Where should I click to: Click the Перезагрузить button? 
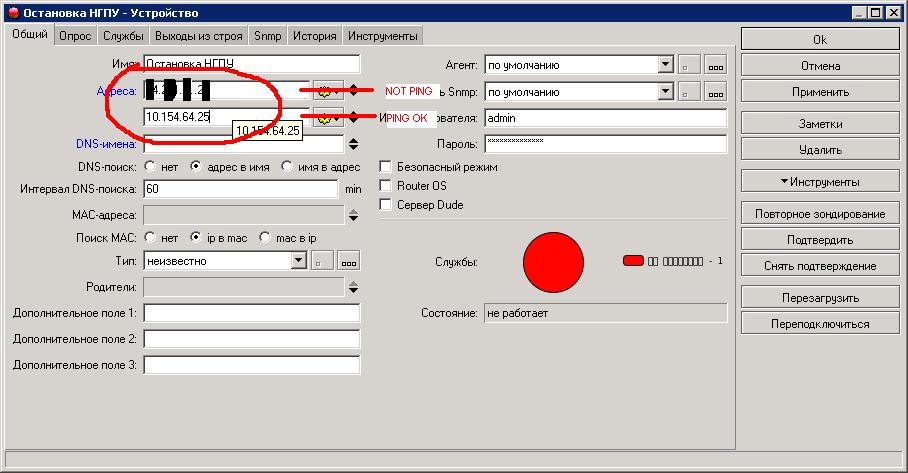pos(820,298)
